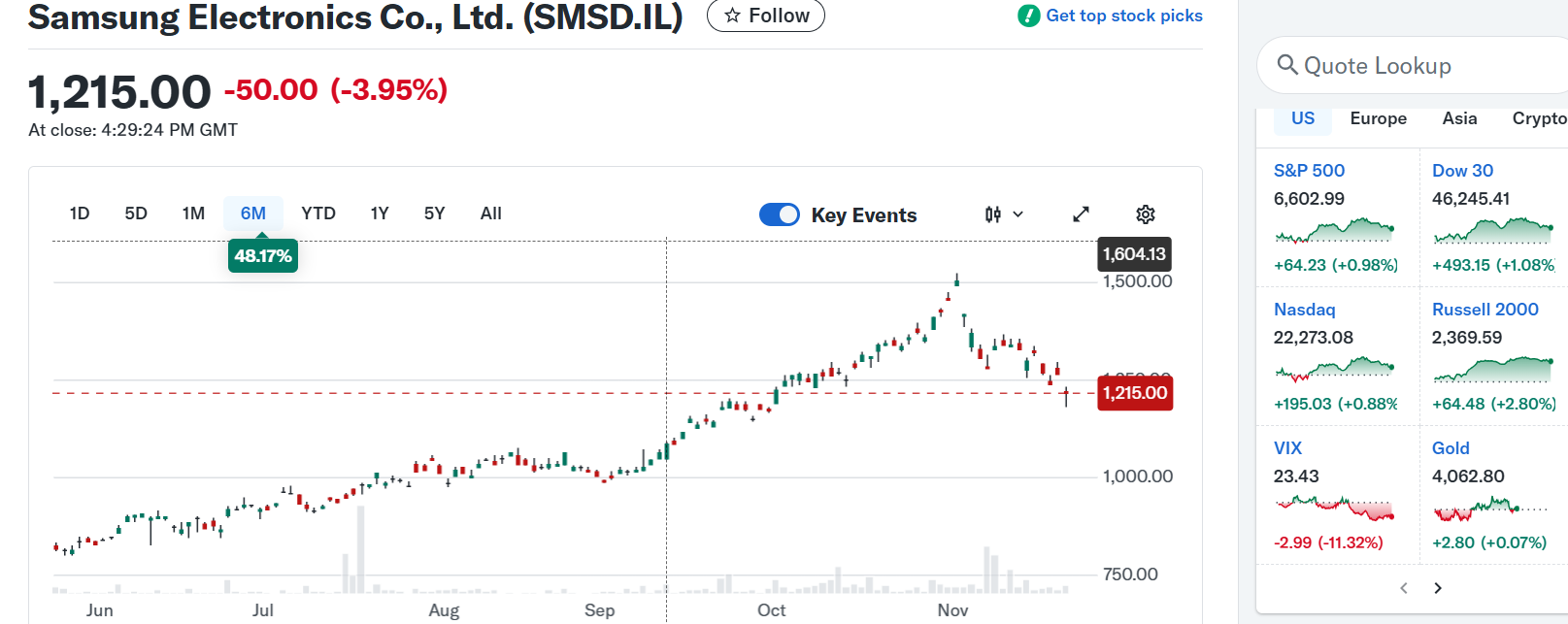Click the VIX sparkline chart
This screenshot has width=1568, height=624.
click(1335, 508)
